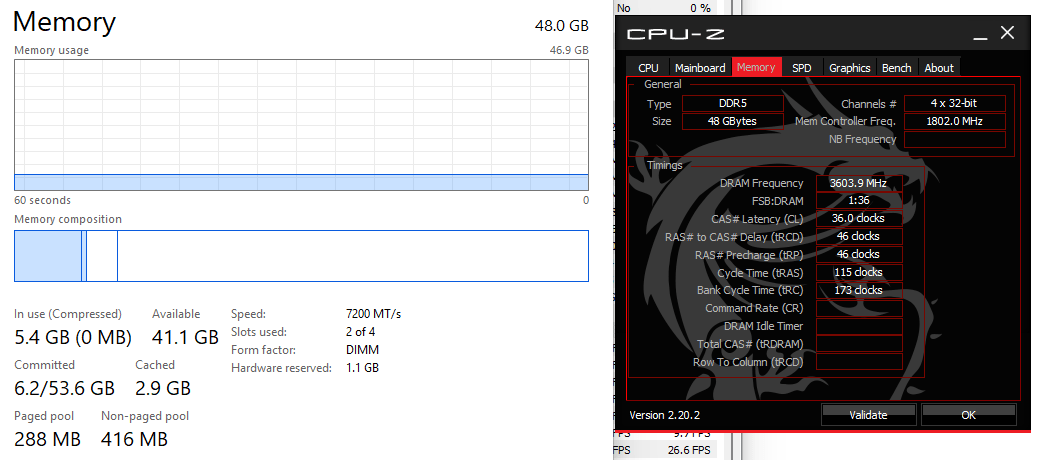Click the Mem Controller Freq. value
This screenshot has width=1050, height=460.
click(955, 121)
